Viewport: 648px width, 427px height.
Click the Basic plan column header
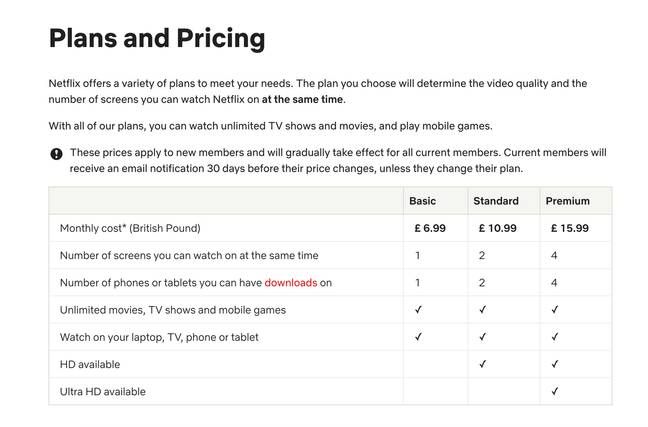[x=422, y=201]
